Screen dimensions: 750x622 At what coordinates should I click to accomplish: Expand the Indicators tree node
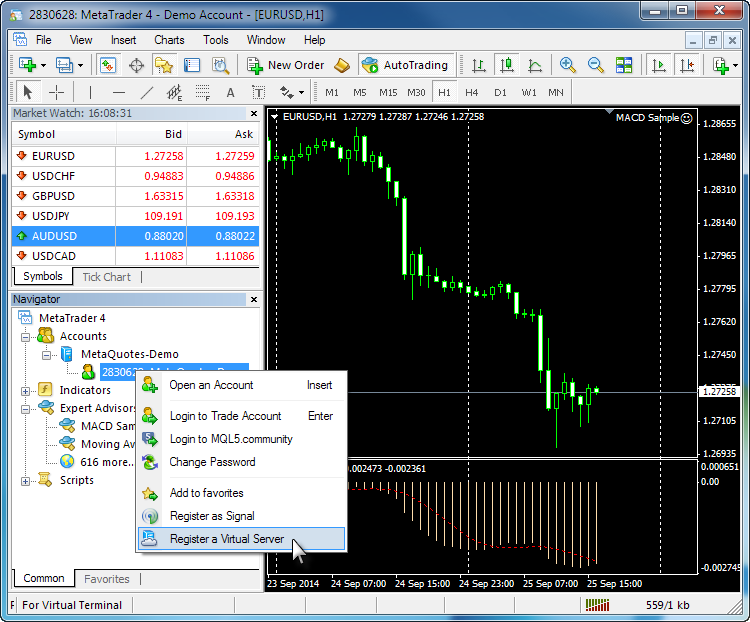tap(26, 391)
